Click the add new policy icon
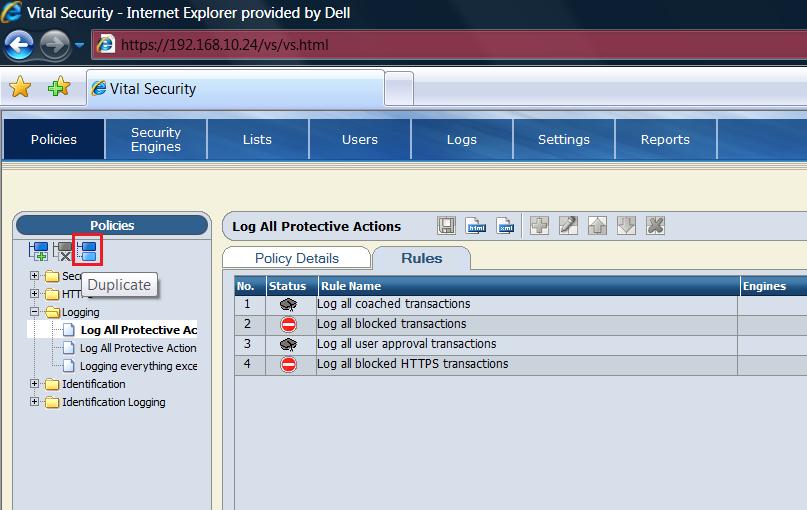The height and width of the screenshot is (510, 807). [x=40, y=251]
